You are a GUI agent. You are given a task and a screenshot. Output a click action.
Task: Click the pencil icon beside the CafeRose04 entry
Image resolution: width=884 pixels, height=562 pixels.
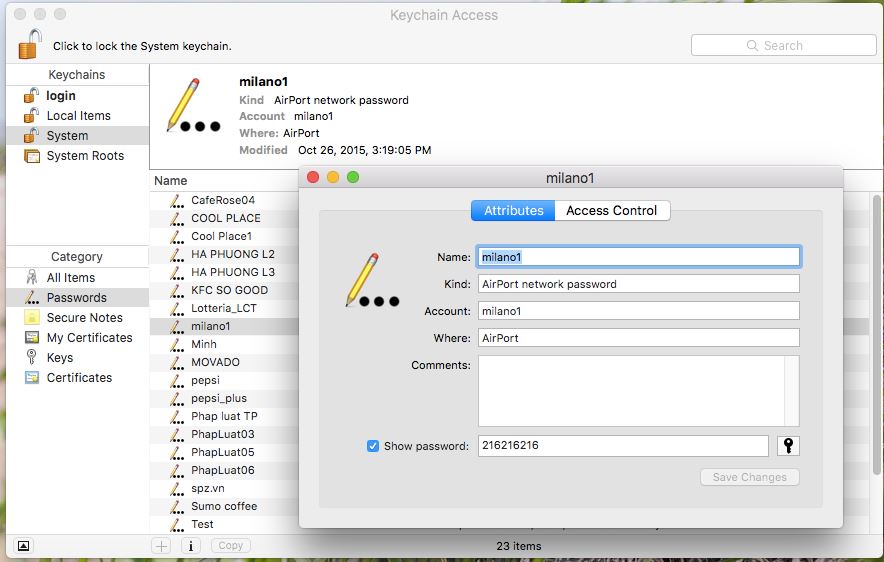[176, 200]
